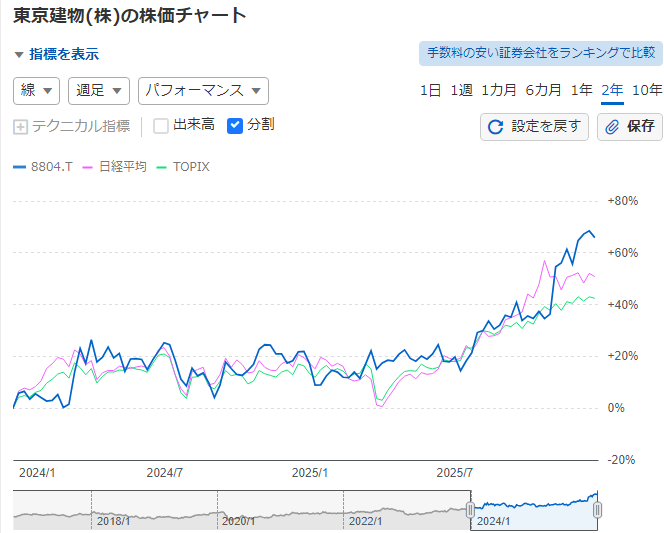Click the +60% axis label

tap(622, 253)
